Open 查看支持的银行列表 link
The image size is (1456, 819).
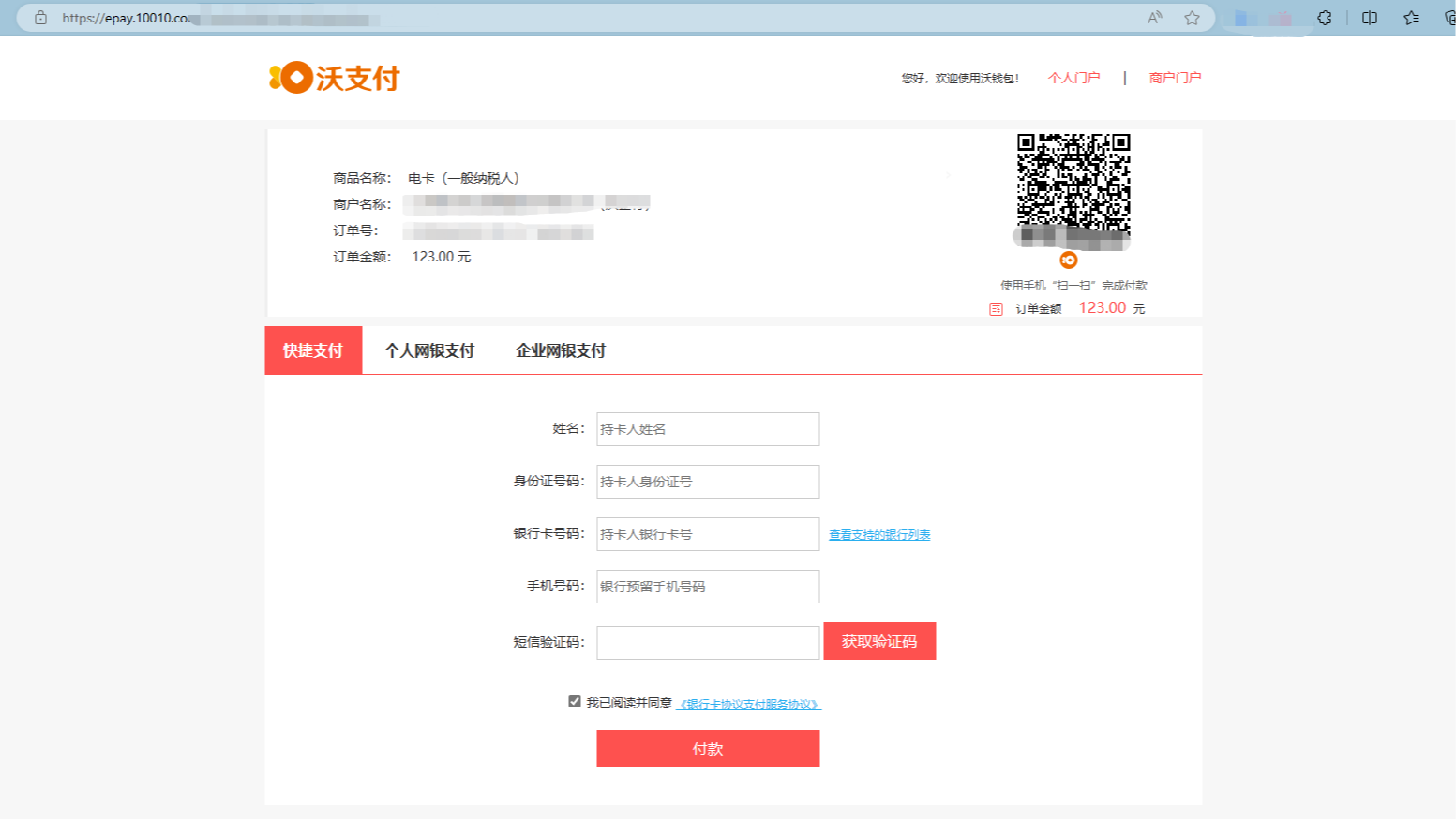[x=879, y=535]
